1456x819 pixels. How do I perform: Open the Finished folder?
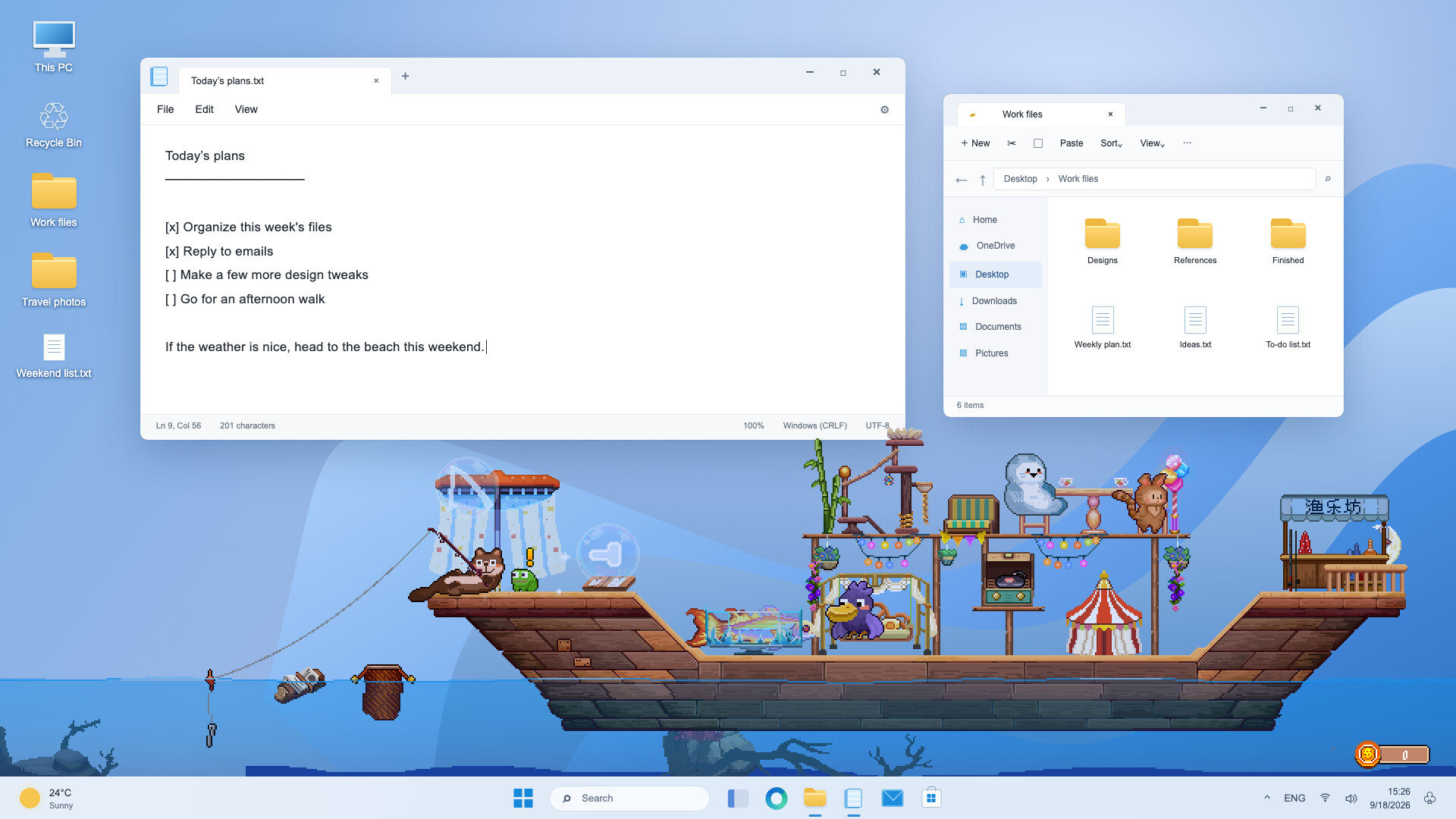point(1288,241)
